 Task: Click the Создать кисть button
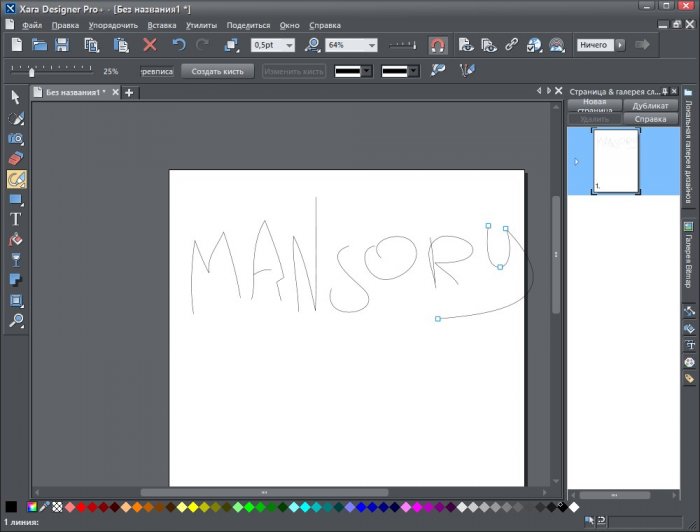(219, 71)
